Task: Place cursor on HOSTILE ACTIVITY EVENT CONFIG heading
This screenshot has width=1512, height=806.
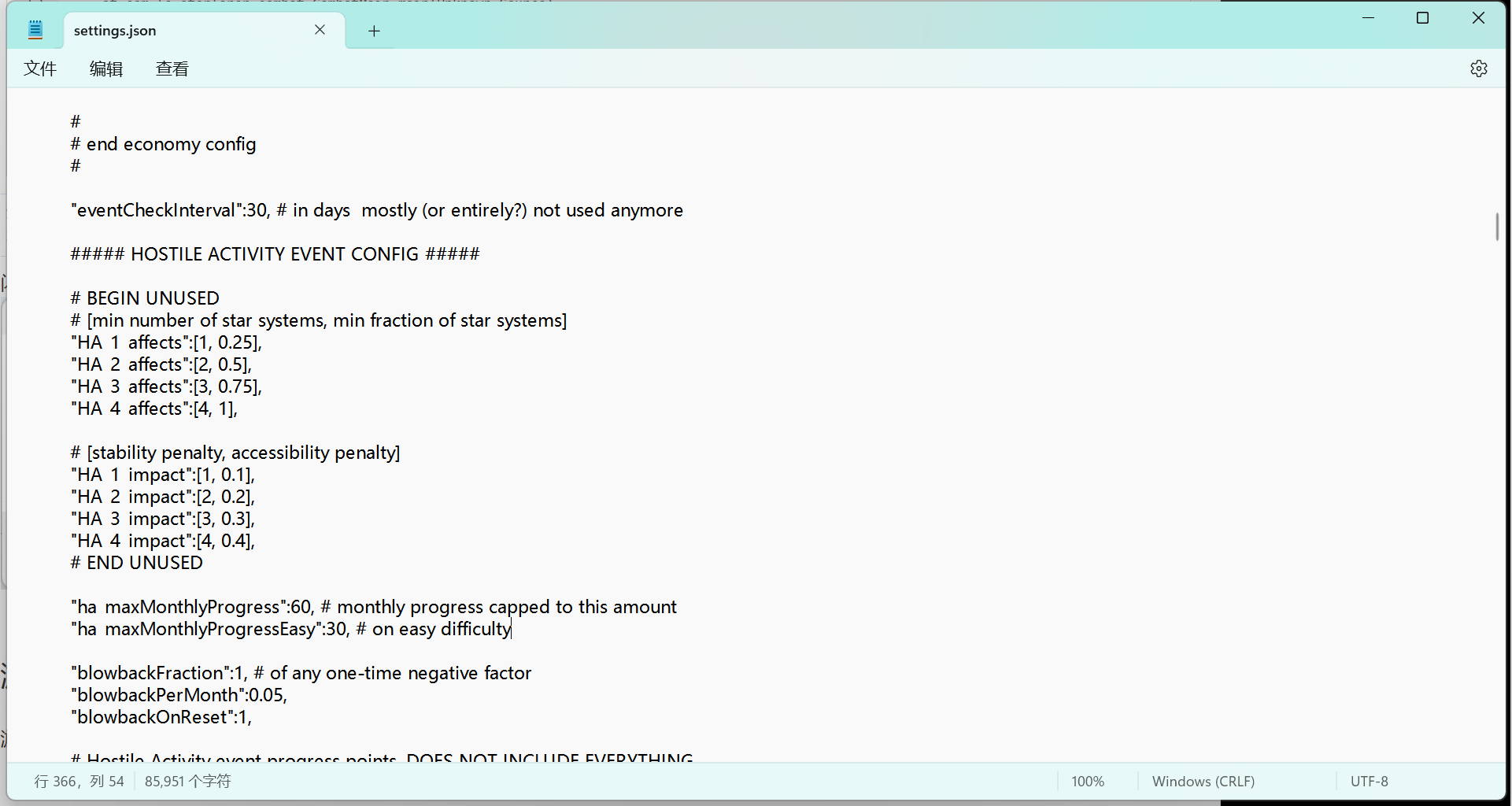Action: click(275, 254)
